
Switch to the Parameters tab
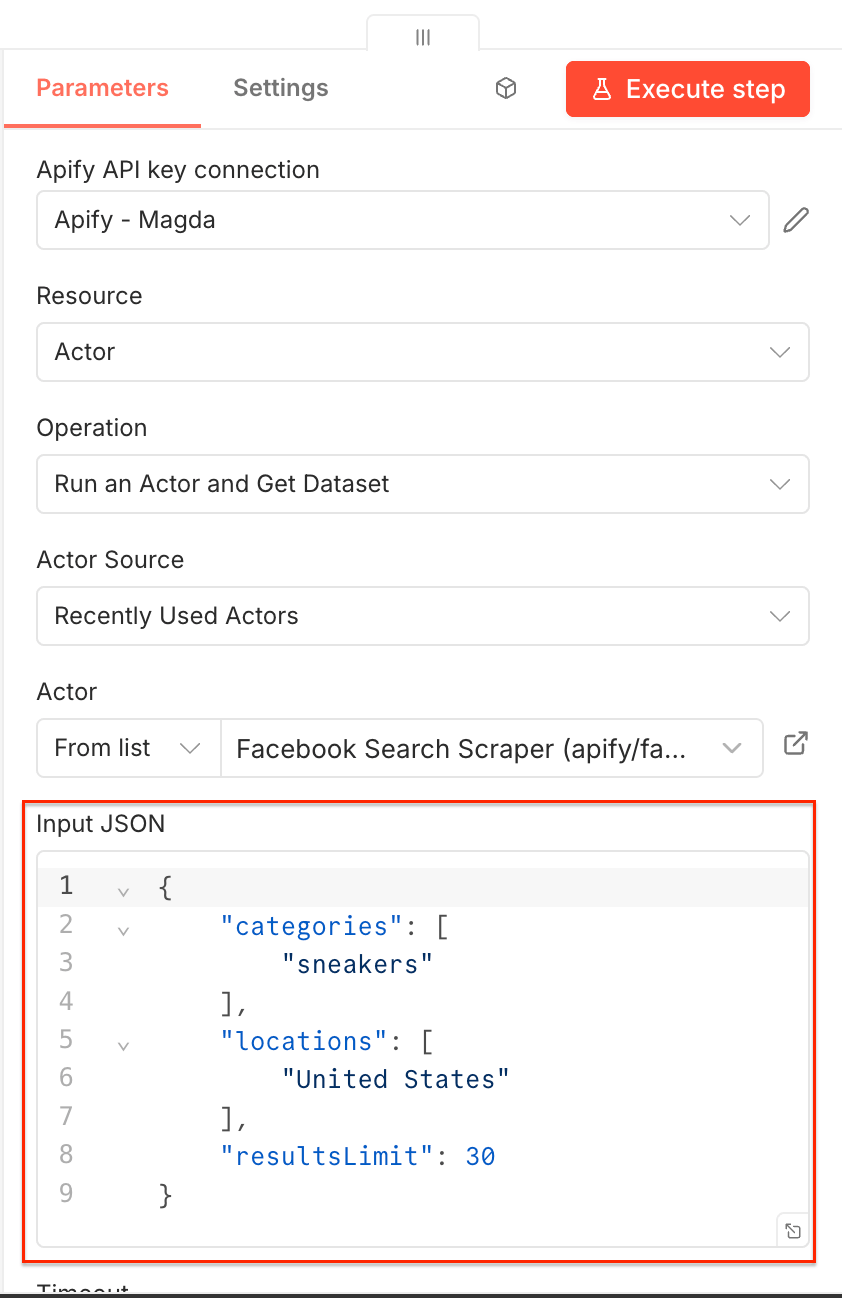[101, 88]
